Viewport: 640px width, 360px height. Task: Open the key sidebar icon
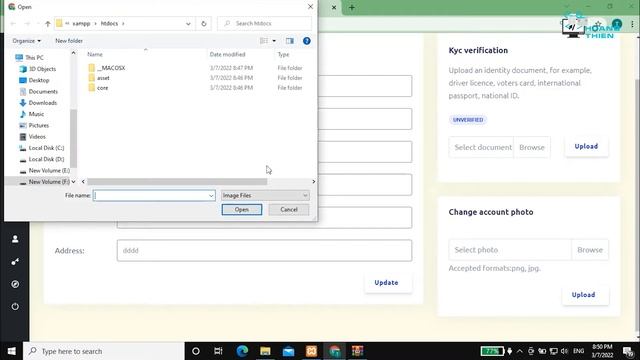point(15,262)
